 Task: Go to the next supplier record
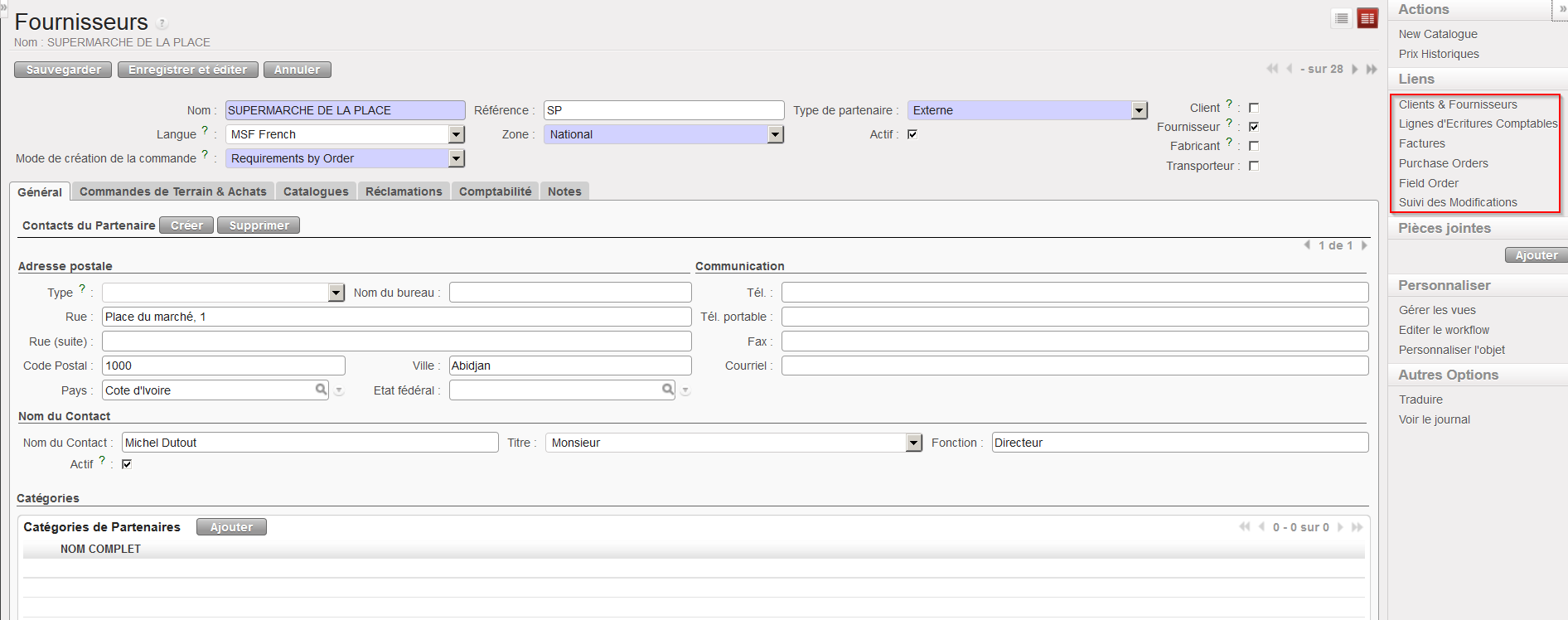1355,69
